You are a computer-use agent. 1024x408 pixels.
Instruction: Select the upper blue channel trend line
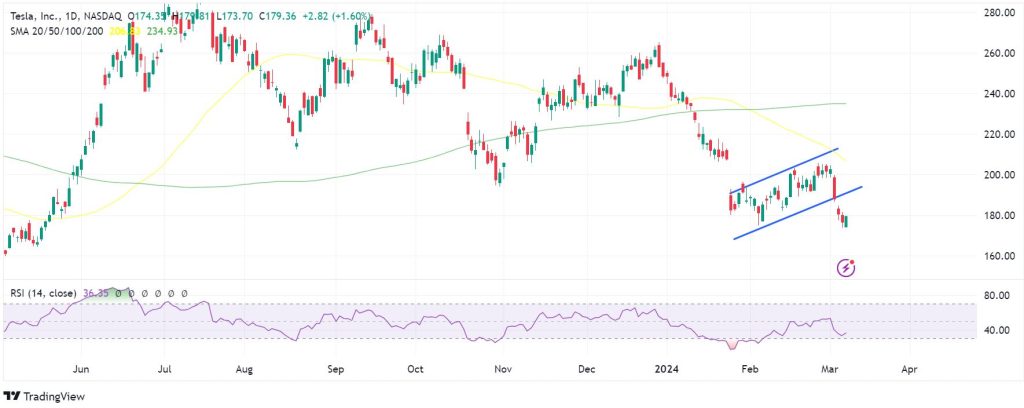[x=784, y=170]
